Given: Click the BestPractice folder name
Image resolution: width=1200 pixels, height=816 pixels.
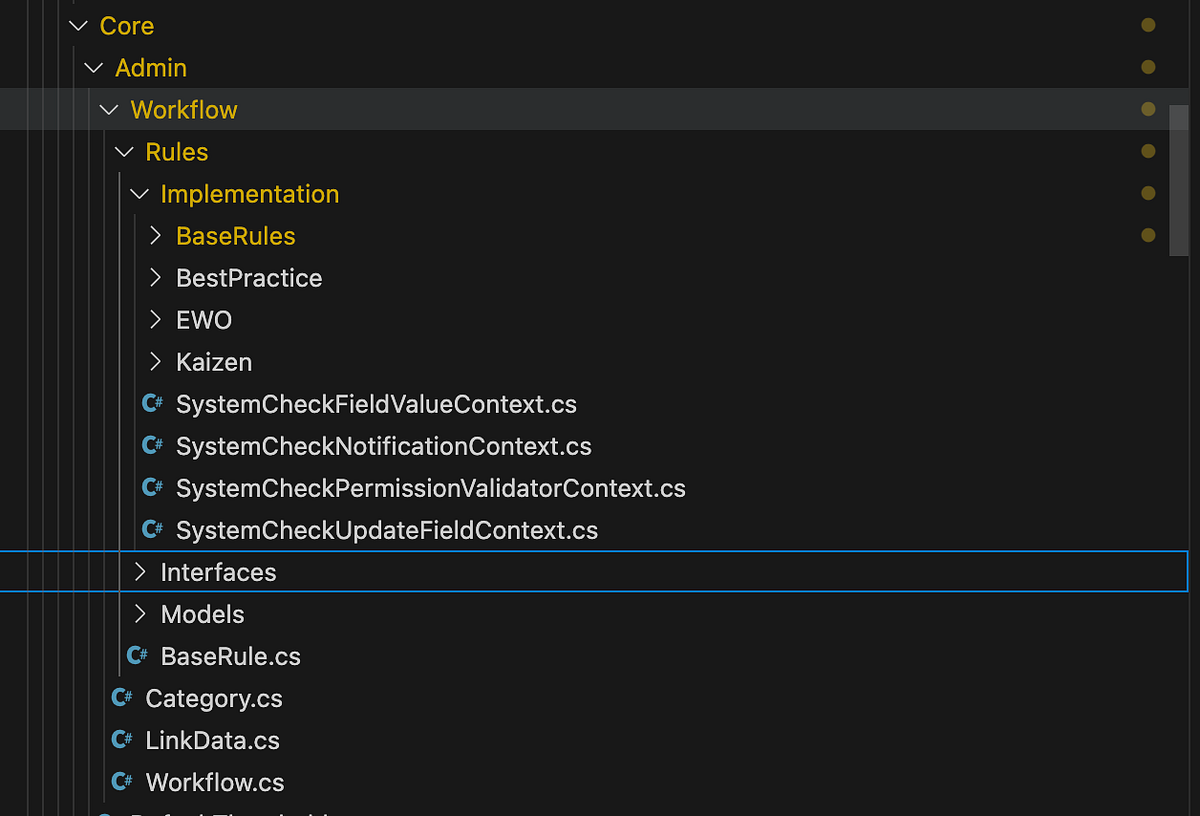Looking at the screenshot, I should click(x=249, y=278).
